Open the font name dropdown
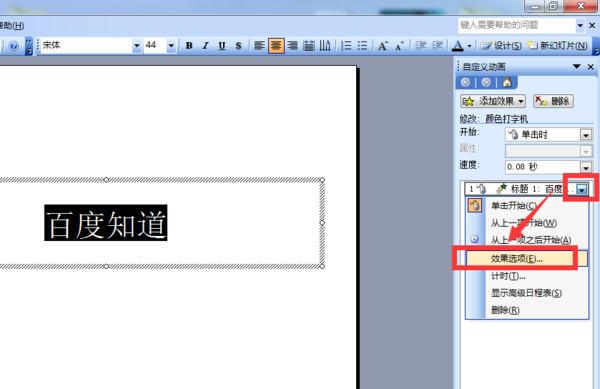This screenshot has height=389, width=600. tap(137, 46)
